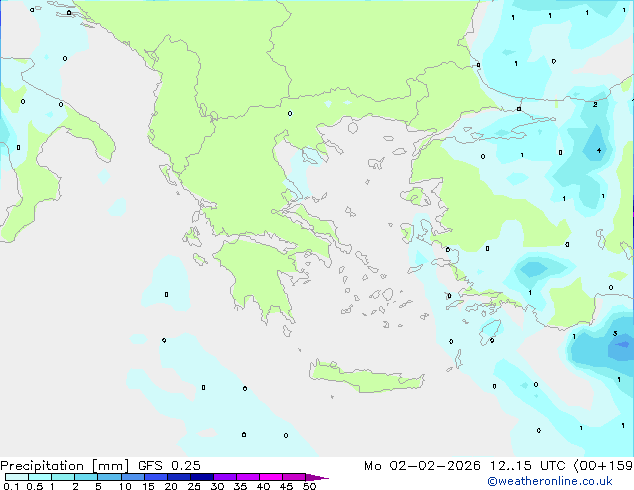The width and height of the screenshot is (634, 490).
Task: Click the '20' legend scale label
Action: [171, 486]
